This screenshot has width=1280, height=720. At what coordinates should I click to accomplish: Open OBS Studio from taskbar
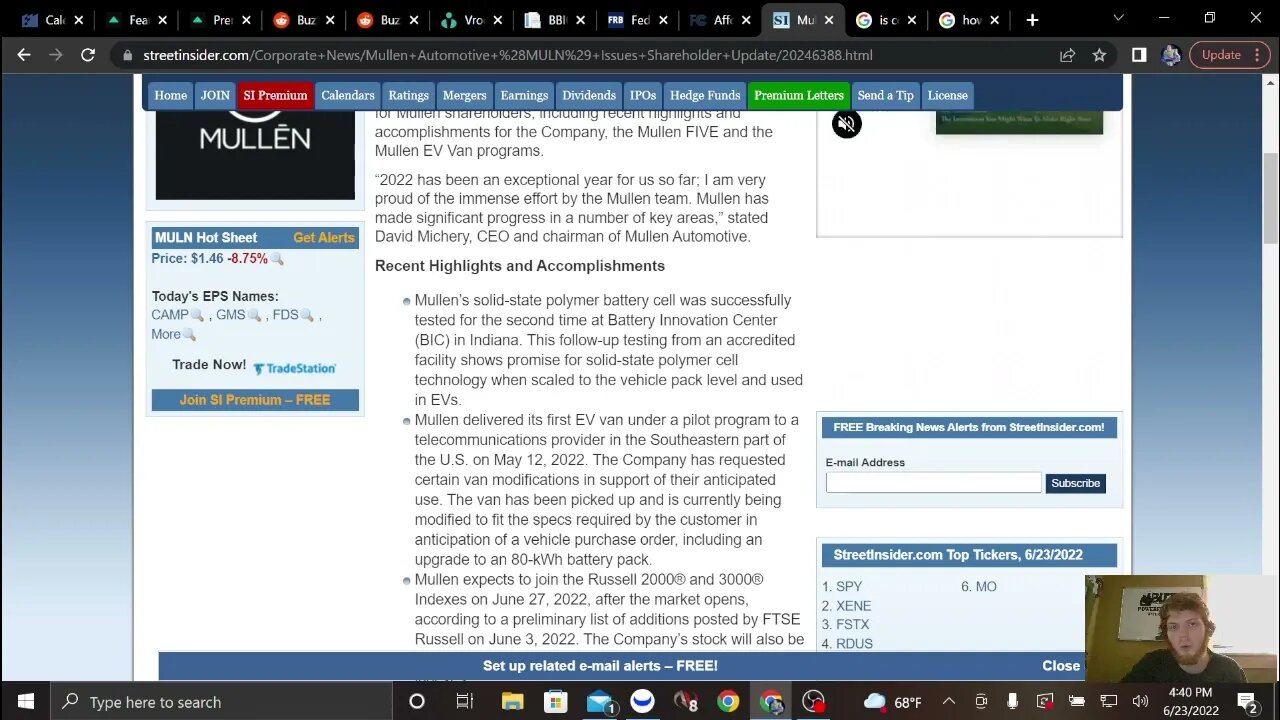(x=814, y=702)
